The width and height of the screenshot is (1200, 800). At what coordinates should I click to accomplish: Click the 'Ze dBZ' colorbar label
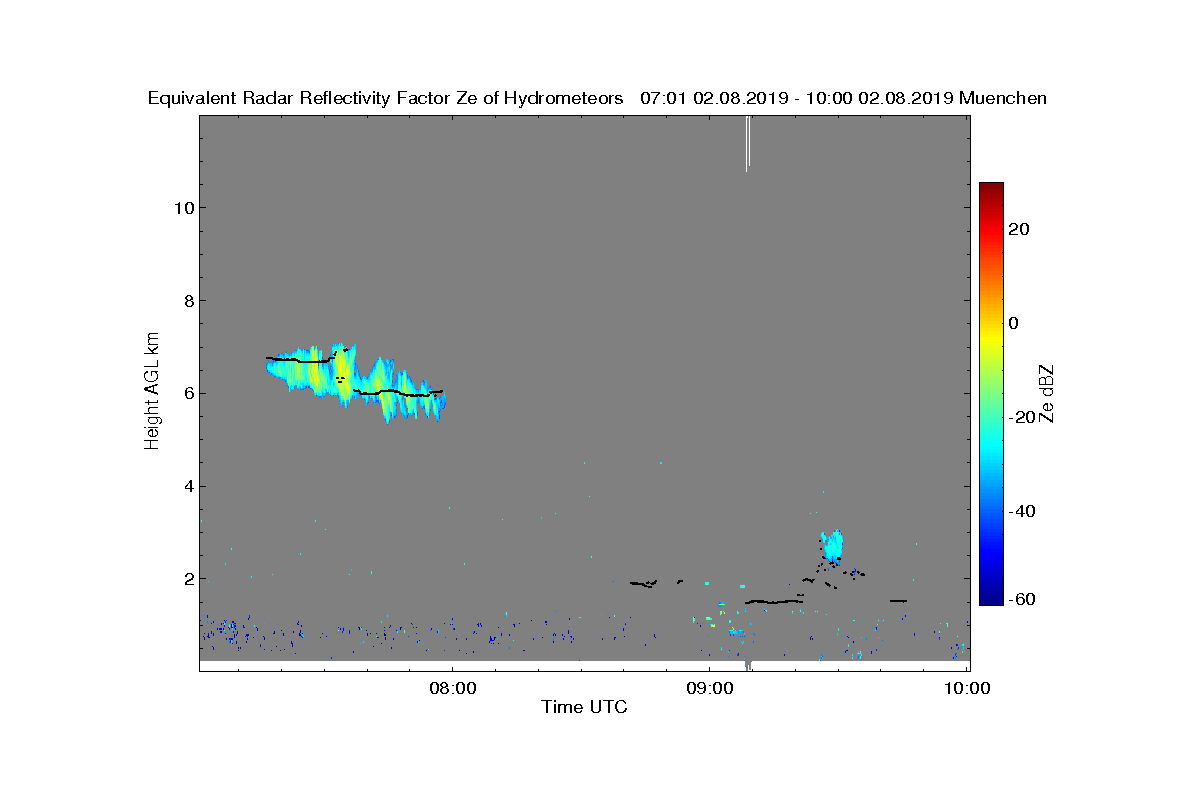click(1049, 394)
